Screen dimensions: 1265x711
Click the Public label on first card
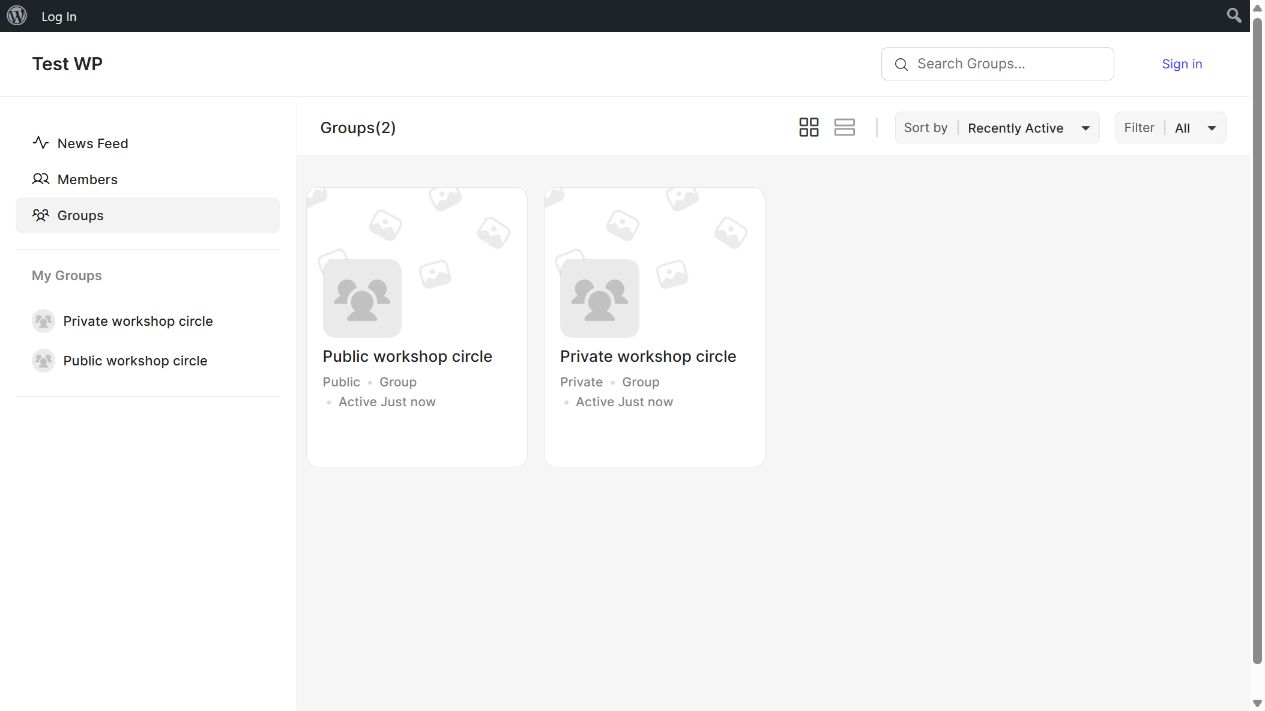341,382
